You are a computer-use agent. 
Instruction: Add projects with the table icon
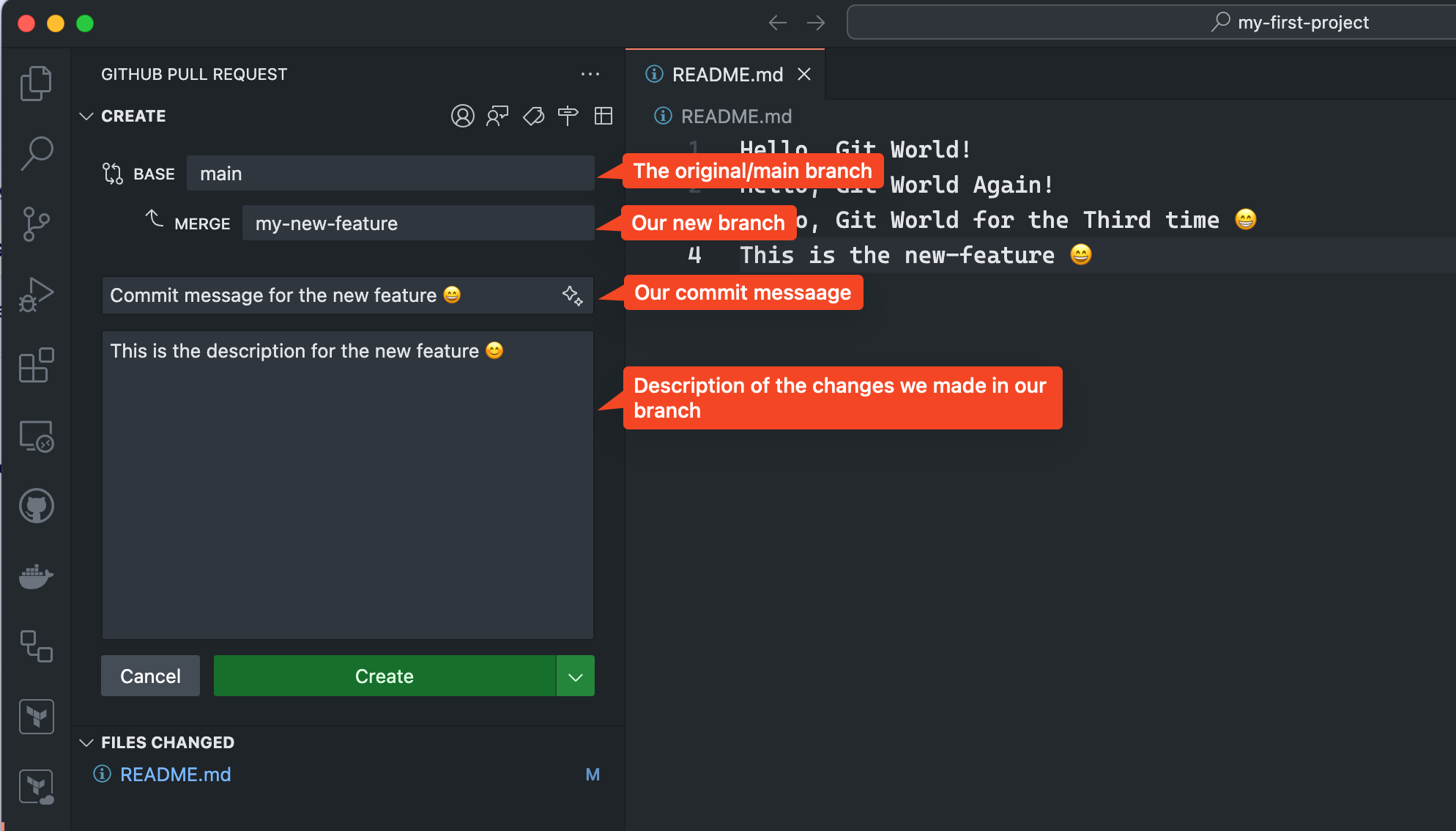[x=603, y=116]
